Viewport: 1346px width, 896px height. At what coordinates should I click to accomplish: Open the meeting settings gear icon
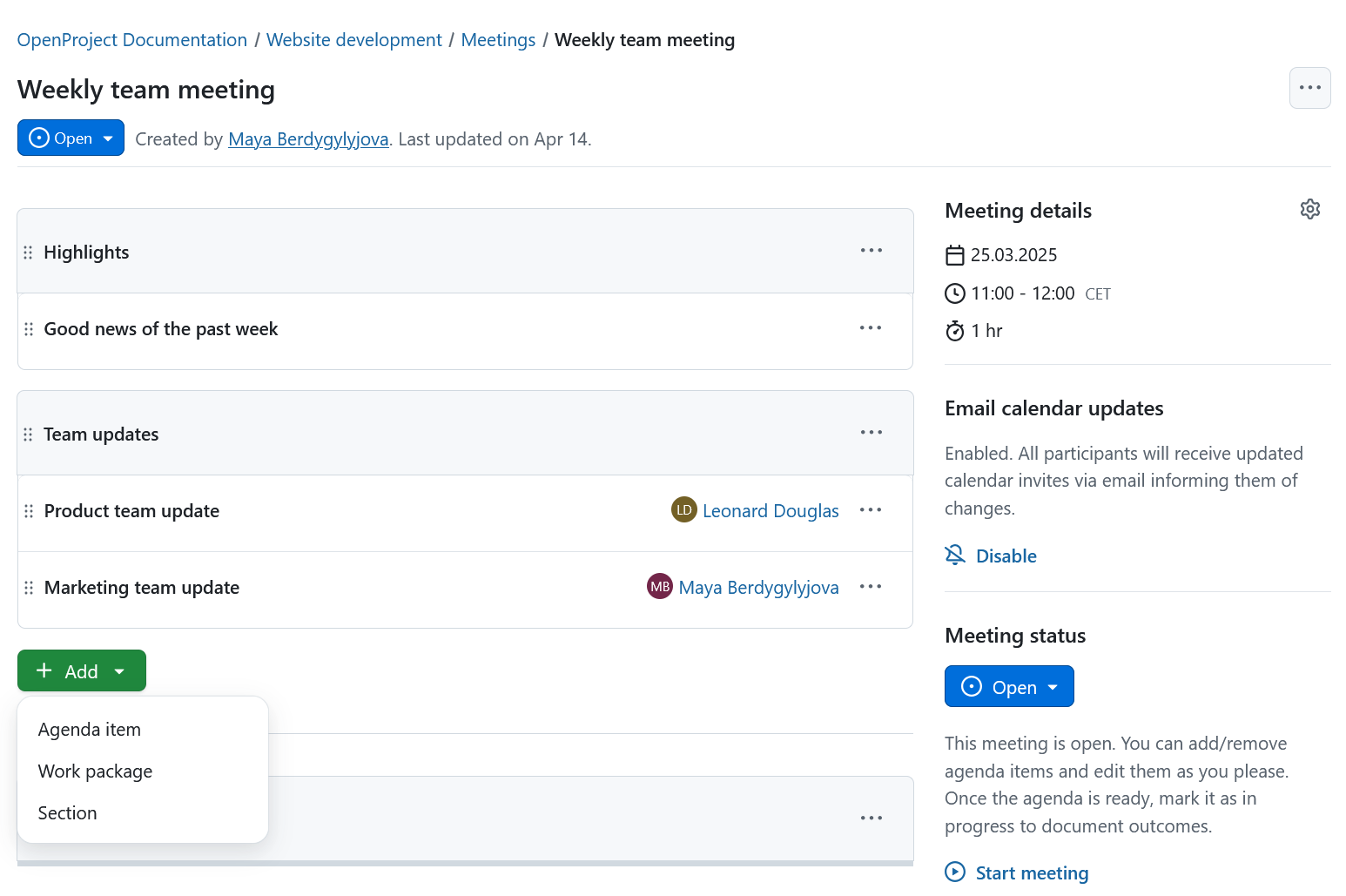pos(1310,209)
